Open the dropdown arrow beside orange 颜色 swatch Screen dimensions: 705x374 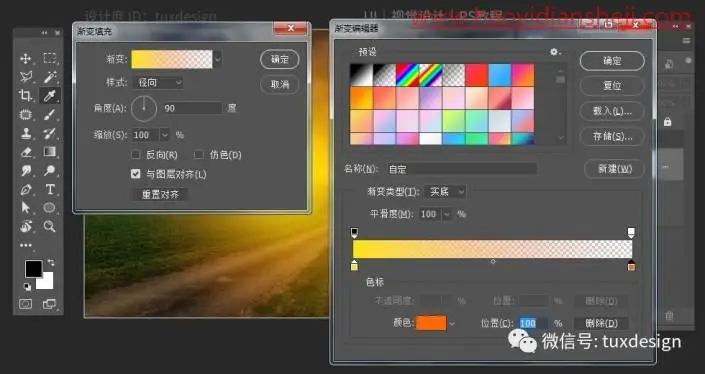pyautogui.click(x=452, y=324)
